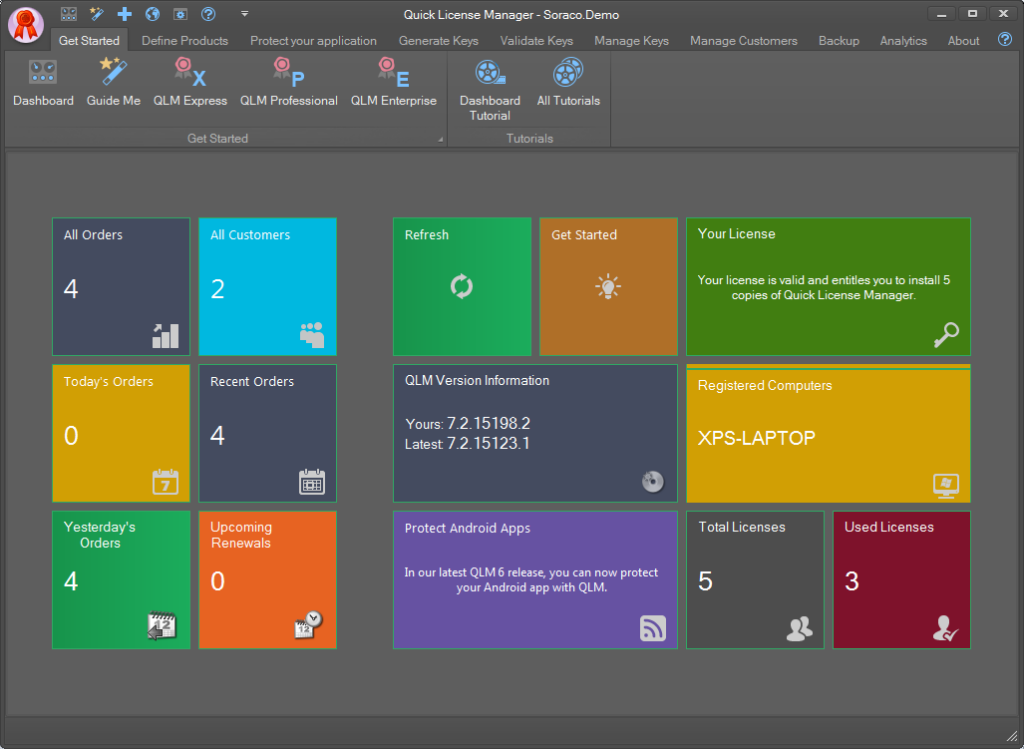Click the QLM Version Information tile
Screen dimensions: 1024x749
click(x=535, y=433)
